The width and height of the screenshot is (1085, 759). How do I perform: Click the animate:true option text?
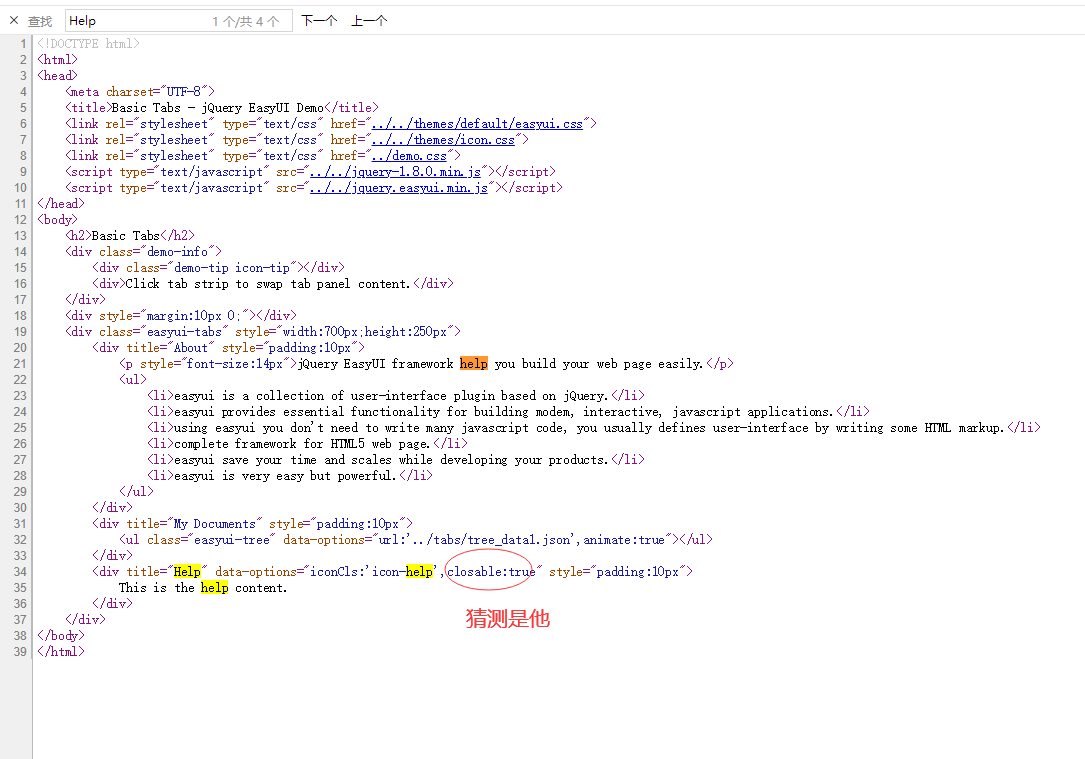point(623,540)
